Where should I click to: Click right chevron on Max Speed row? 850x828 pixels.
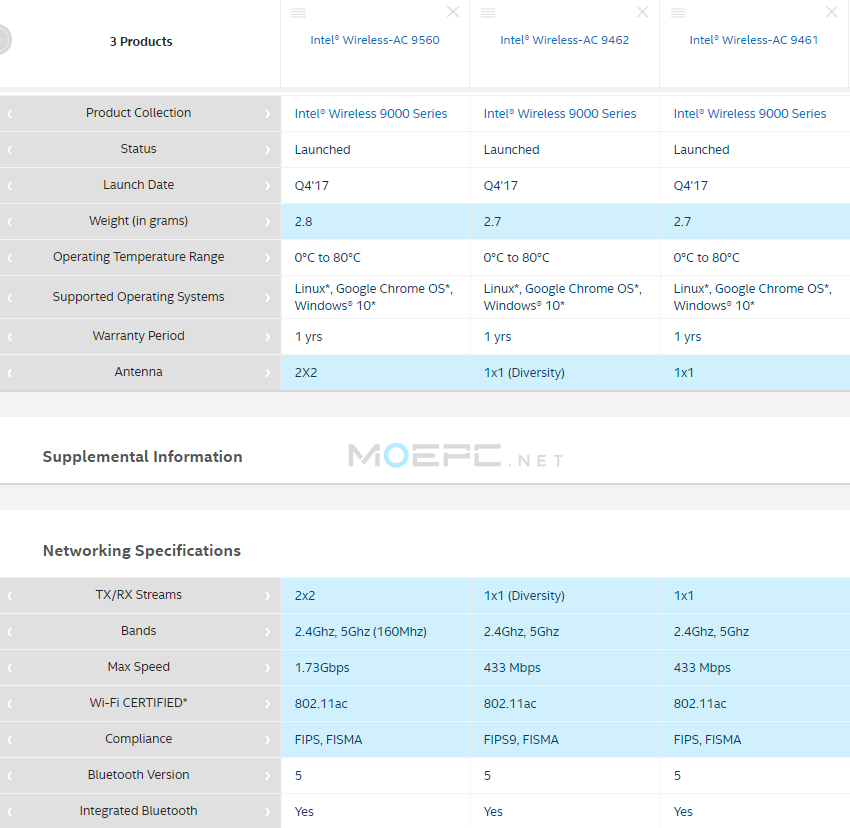(267, 667)
